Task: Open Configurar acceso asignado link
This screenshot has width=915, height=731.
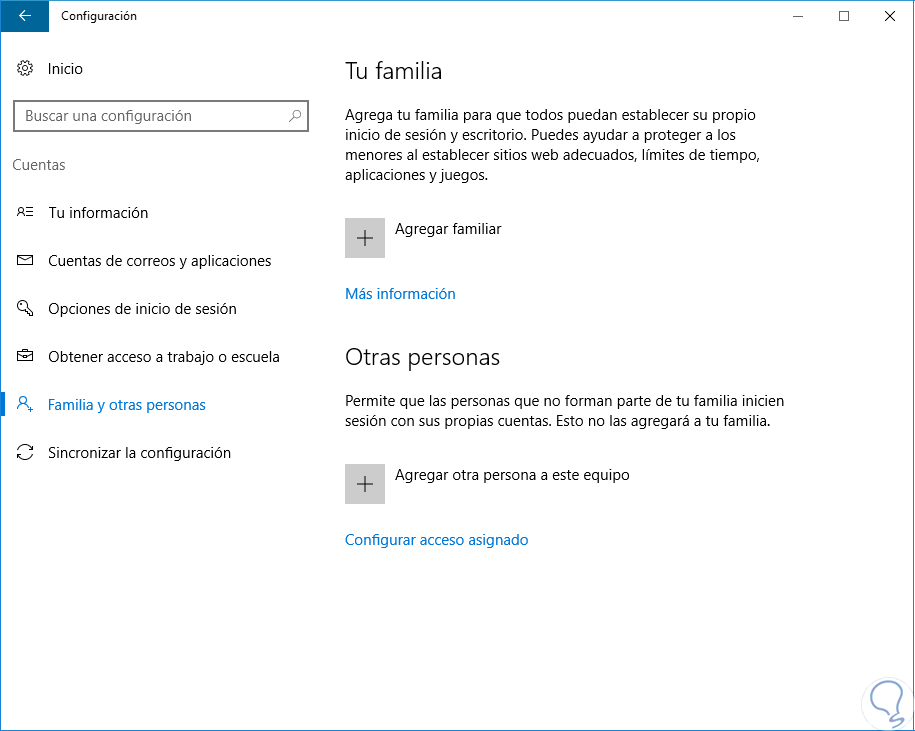Action: point(436,540)
